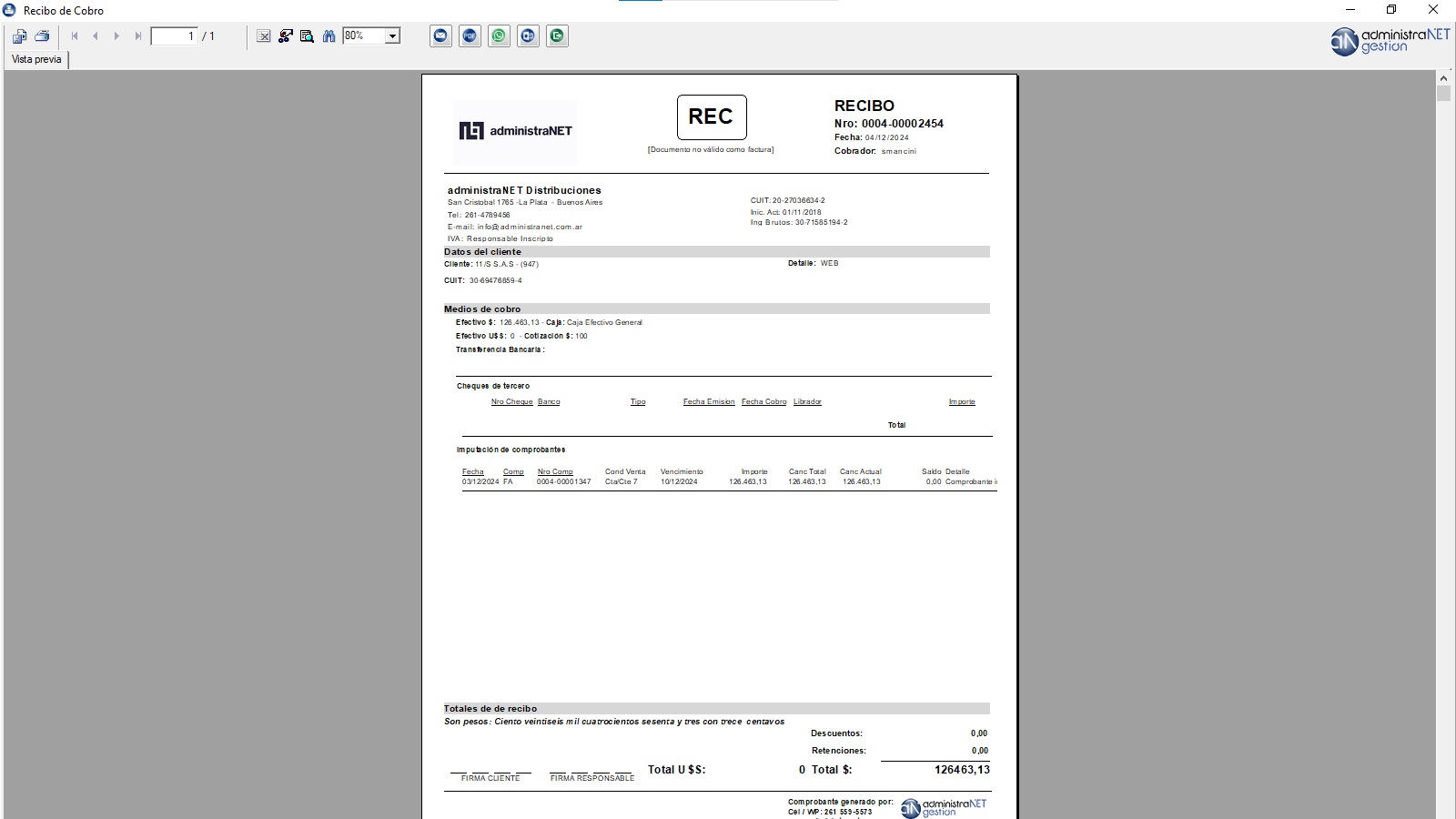
Task: Click the vertical scrollbar thumb
Action: [1443, 94]
